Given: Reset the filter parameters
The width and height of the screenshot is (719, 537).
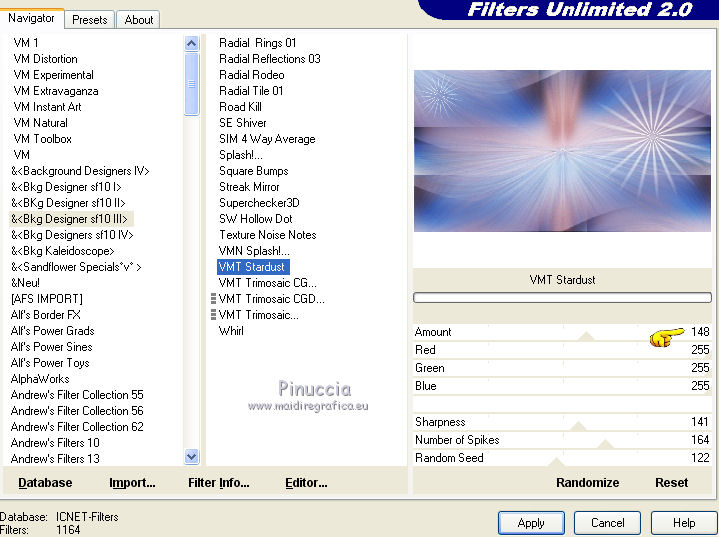Looking at the screenshot, I should (671, 482).
